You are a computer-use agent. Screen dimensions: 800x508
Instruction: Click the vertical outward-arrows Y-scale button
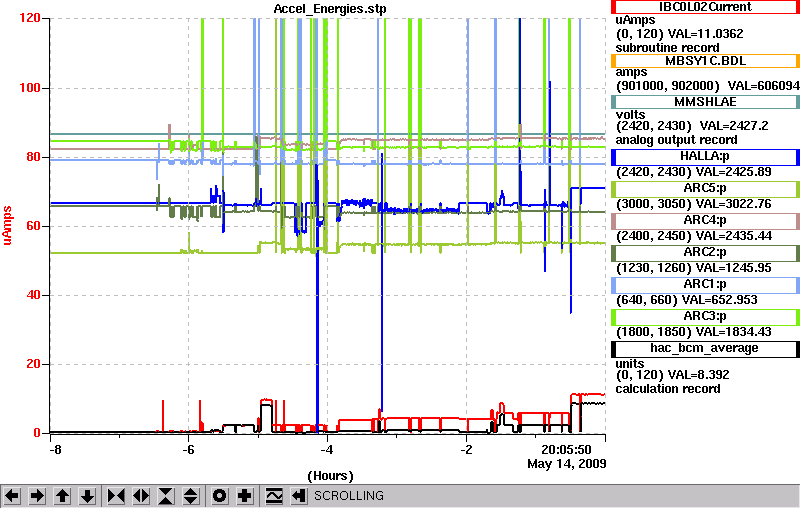pyautogui.click(x=191, y=495)
